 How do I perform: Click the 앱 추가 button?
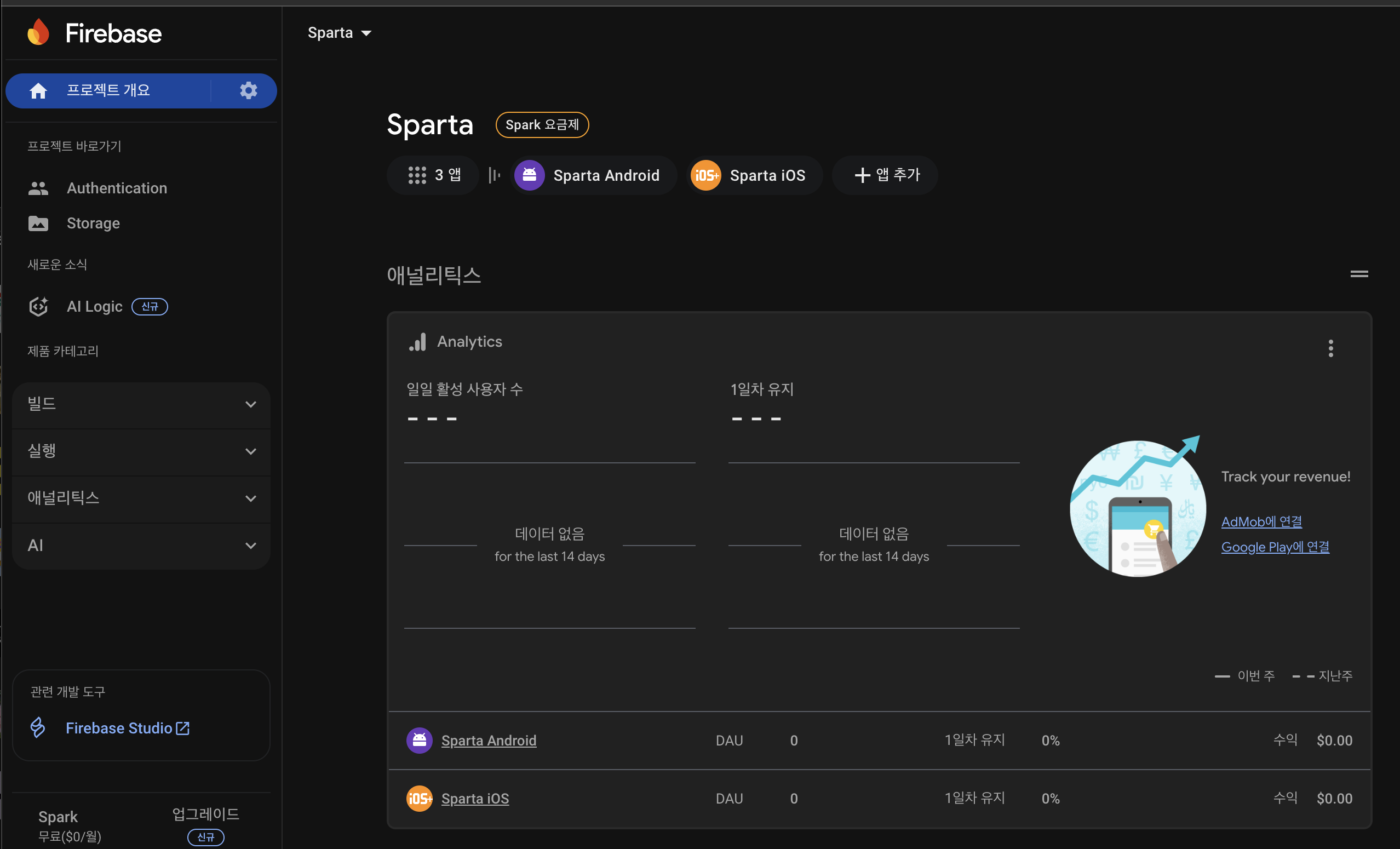pyautogui.click(x=885, y=175)
